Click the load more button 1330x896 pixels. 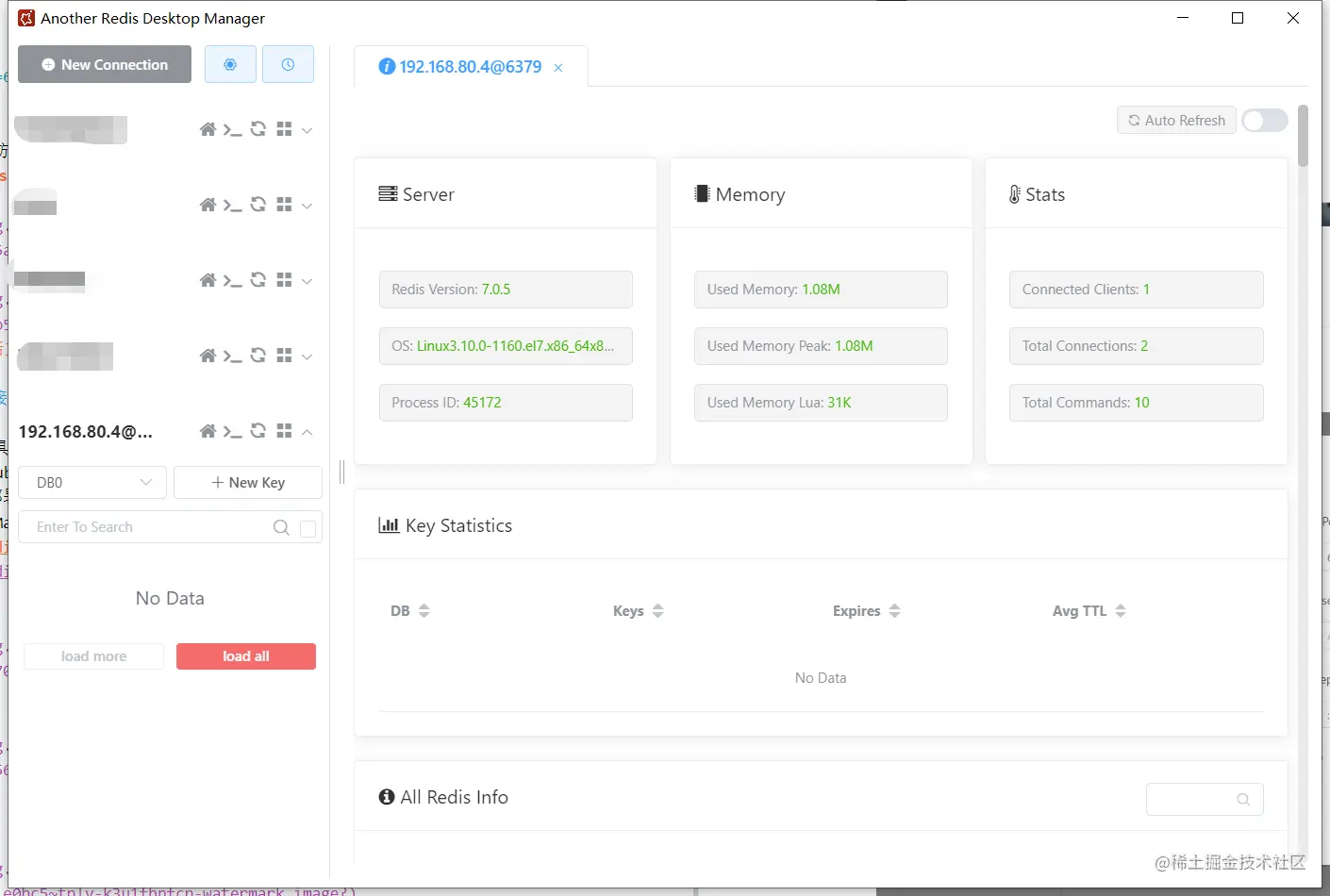click(93, 656)
